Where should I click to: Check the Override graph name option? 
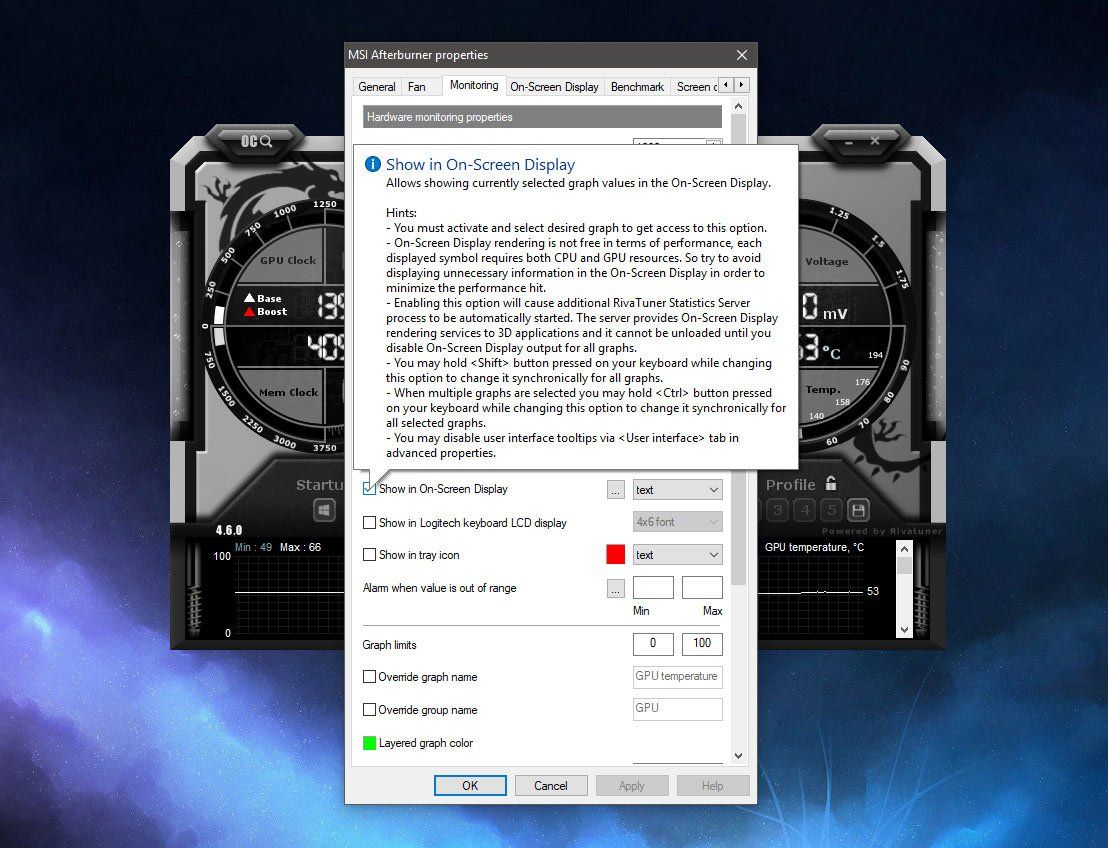369,676
